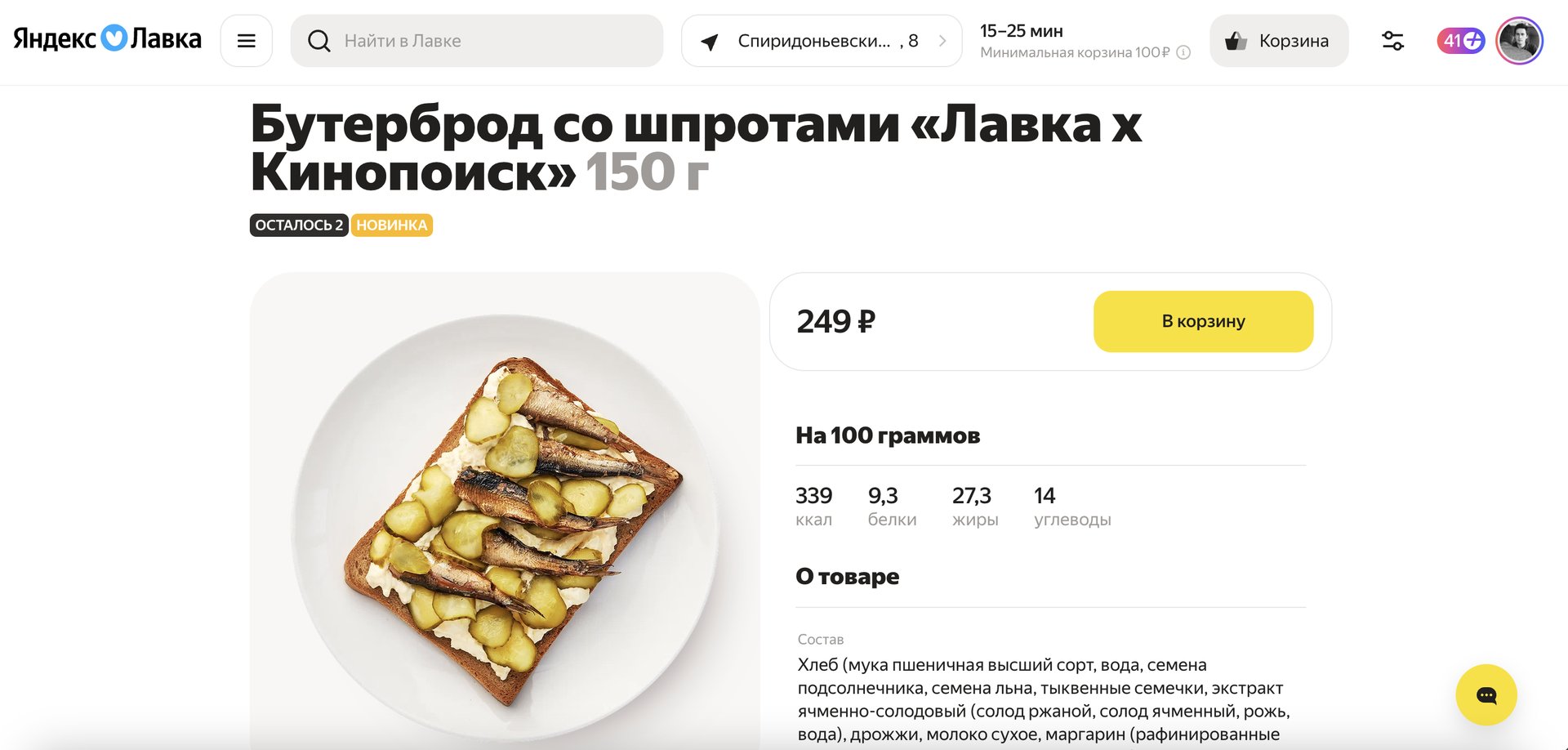Open the filter settings sliders icon
The width and height of the screenshot is (1568, 750).
pos(1392,41)
